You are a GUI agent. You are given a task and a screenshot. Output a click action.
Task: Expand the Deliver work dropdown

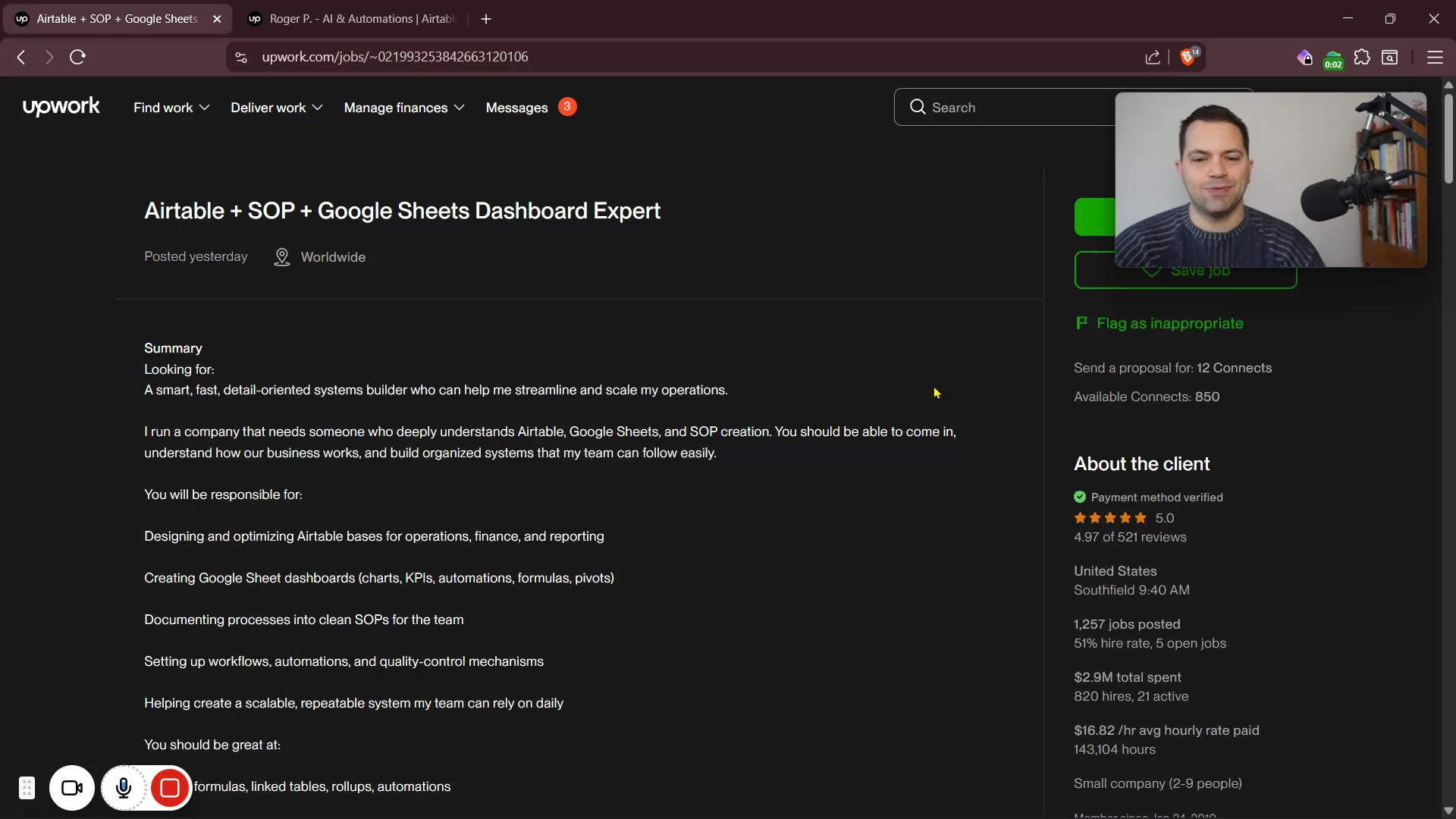tap(276, 108)
